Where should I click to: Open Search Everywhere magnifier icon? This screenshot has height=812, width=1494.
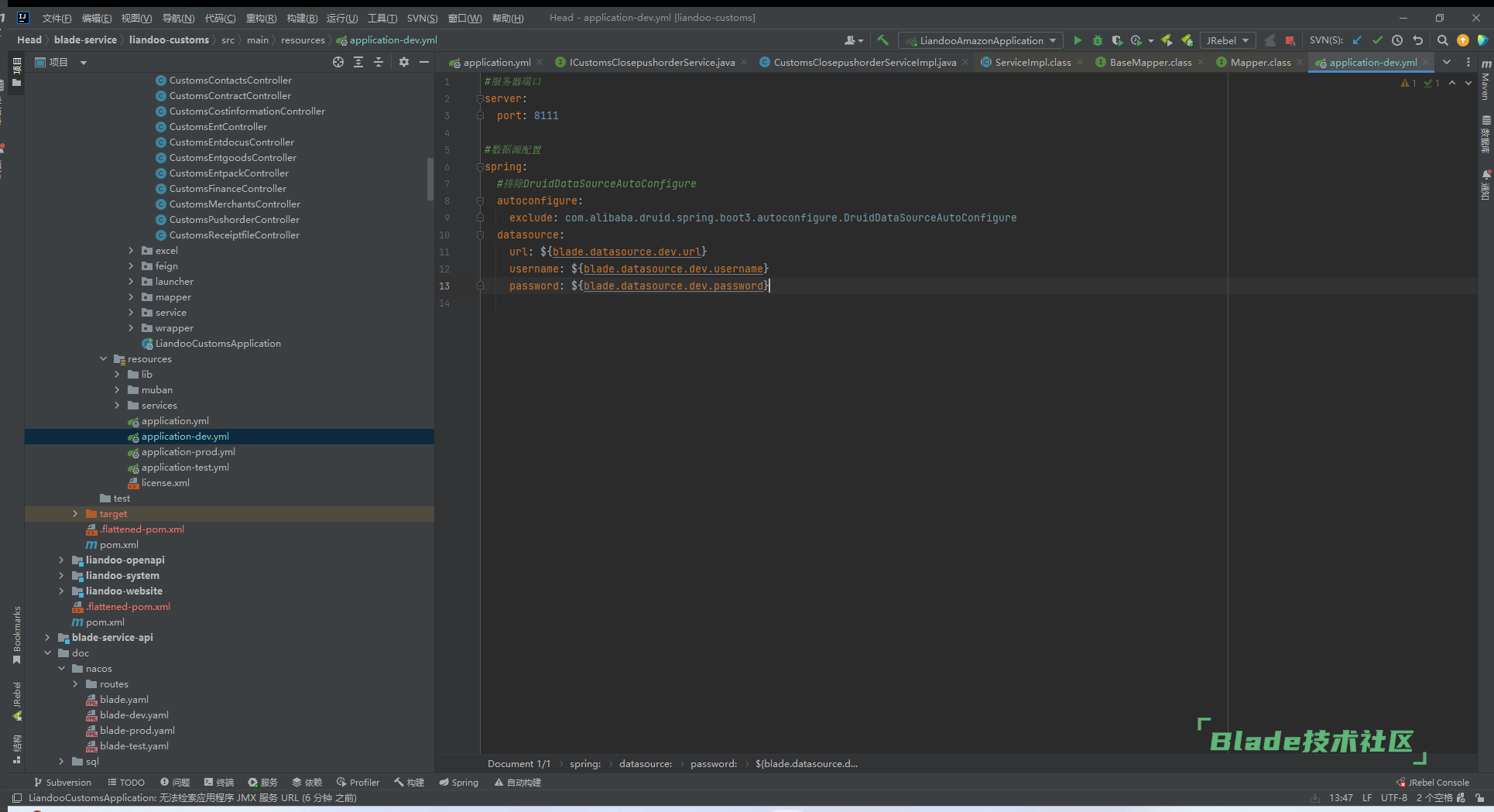pos(1442,40)
